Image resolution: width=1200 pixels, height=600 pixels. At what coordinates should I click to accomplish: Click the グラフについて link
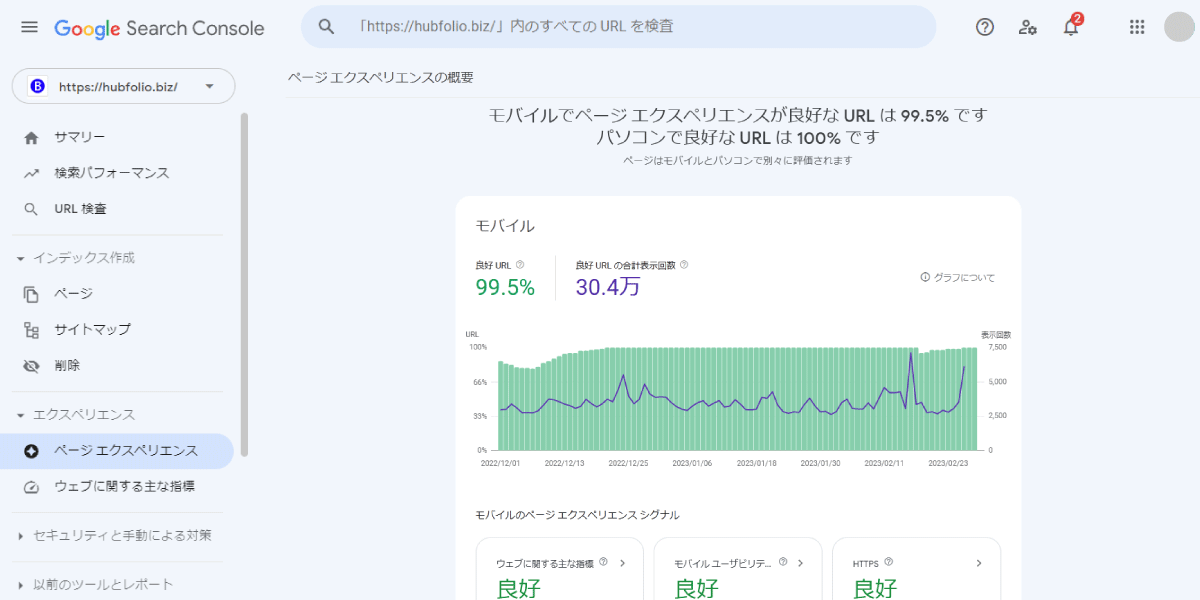(958, 277)
